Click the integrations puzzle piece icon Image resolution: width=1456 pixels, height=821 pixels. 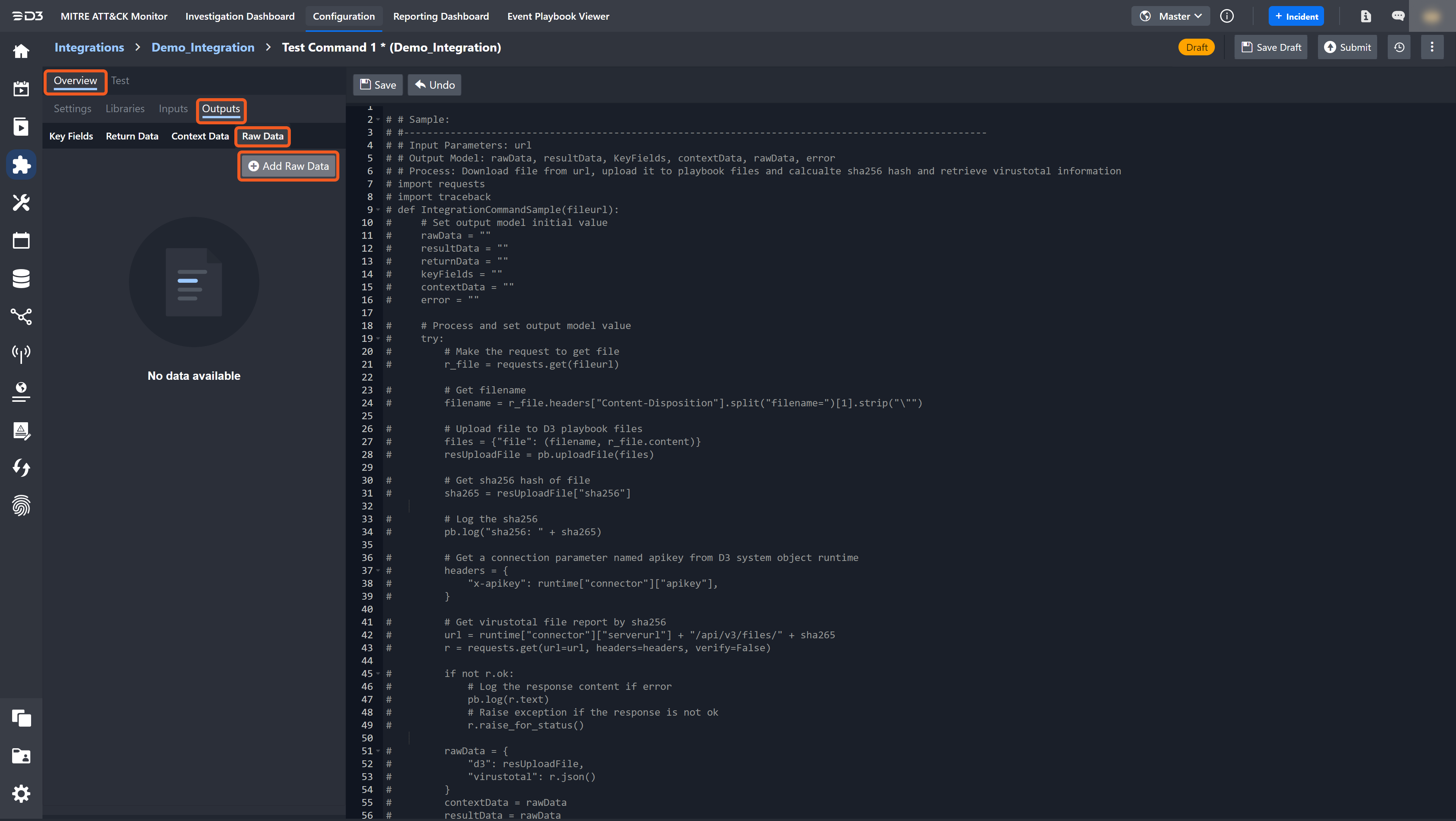(21, 165)
